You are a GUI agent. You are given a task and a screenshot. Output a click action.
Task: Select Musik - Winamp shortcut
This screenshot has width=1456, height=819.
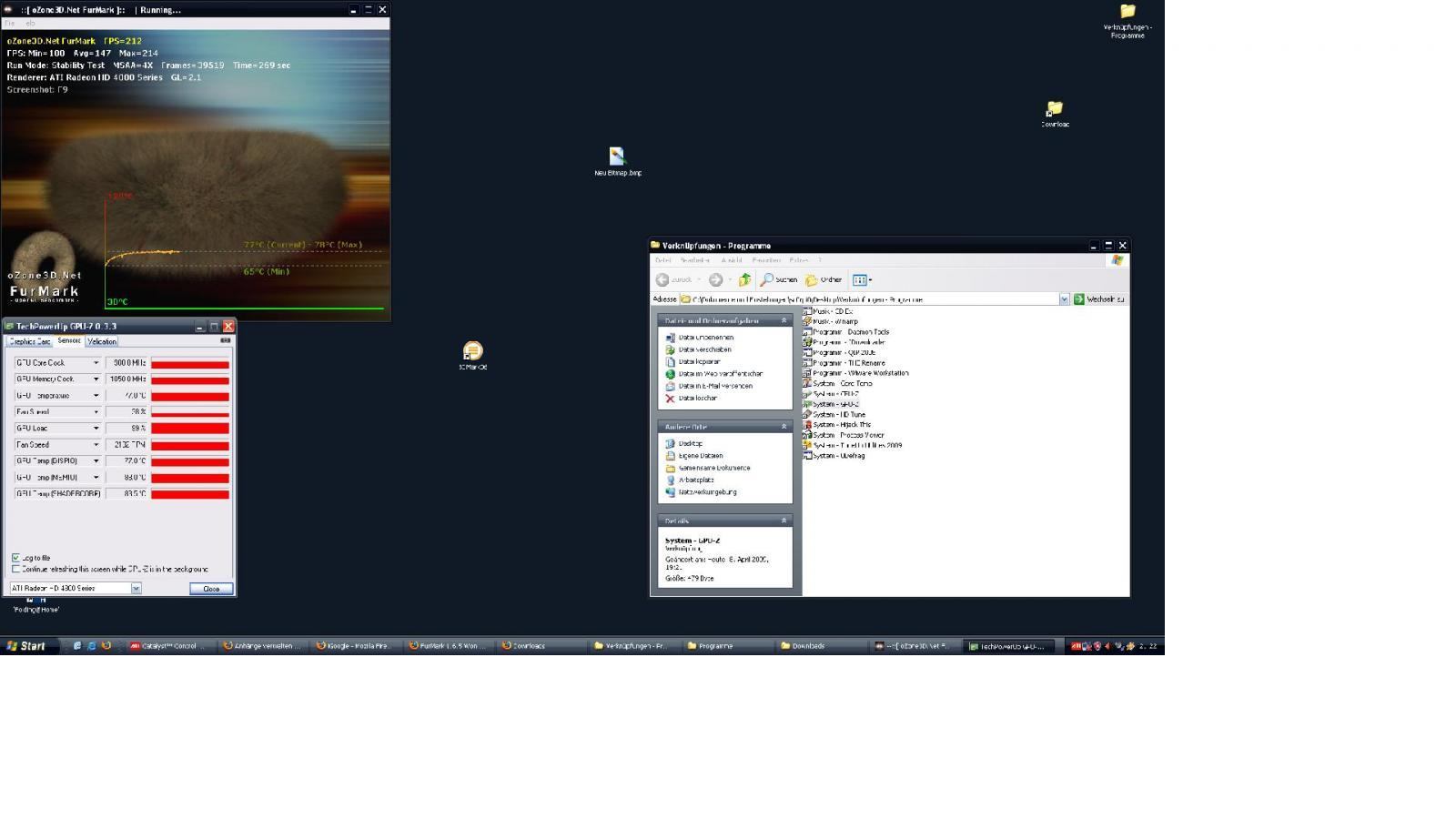[x=830, y=321]
